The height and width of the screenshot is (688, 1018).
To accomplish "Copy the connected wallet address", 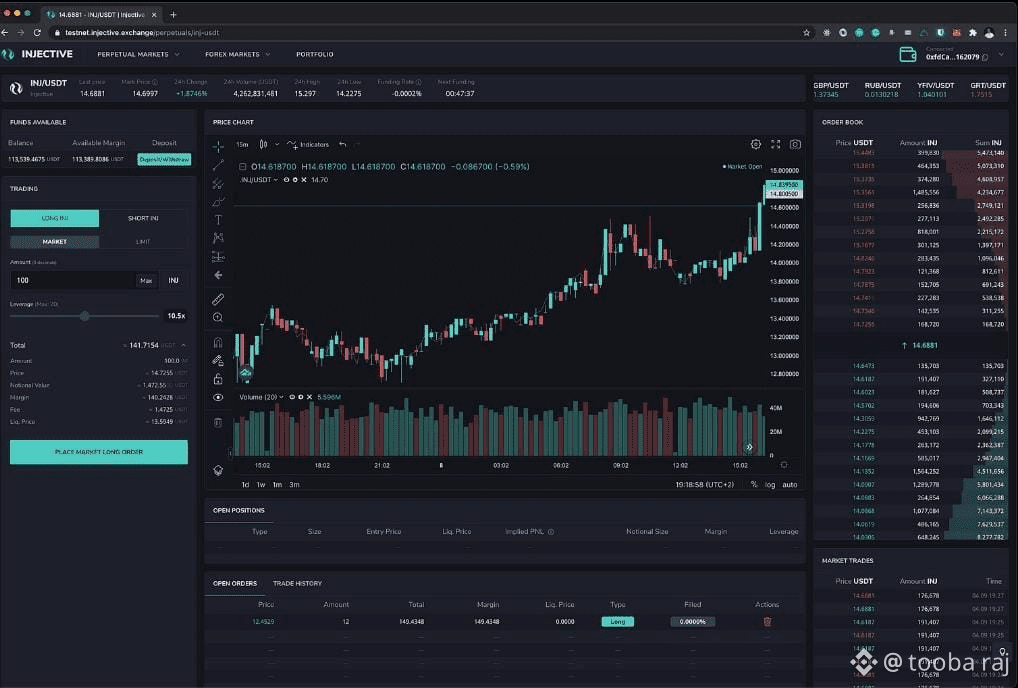I will tap(985, 58).
